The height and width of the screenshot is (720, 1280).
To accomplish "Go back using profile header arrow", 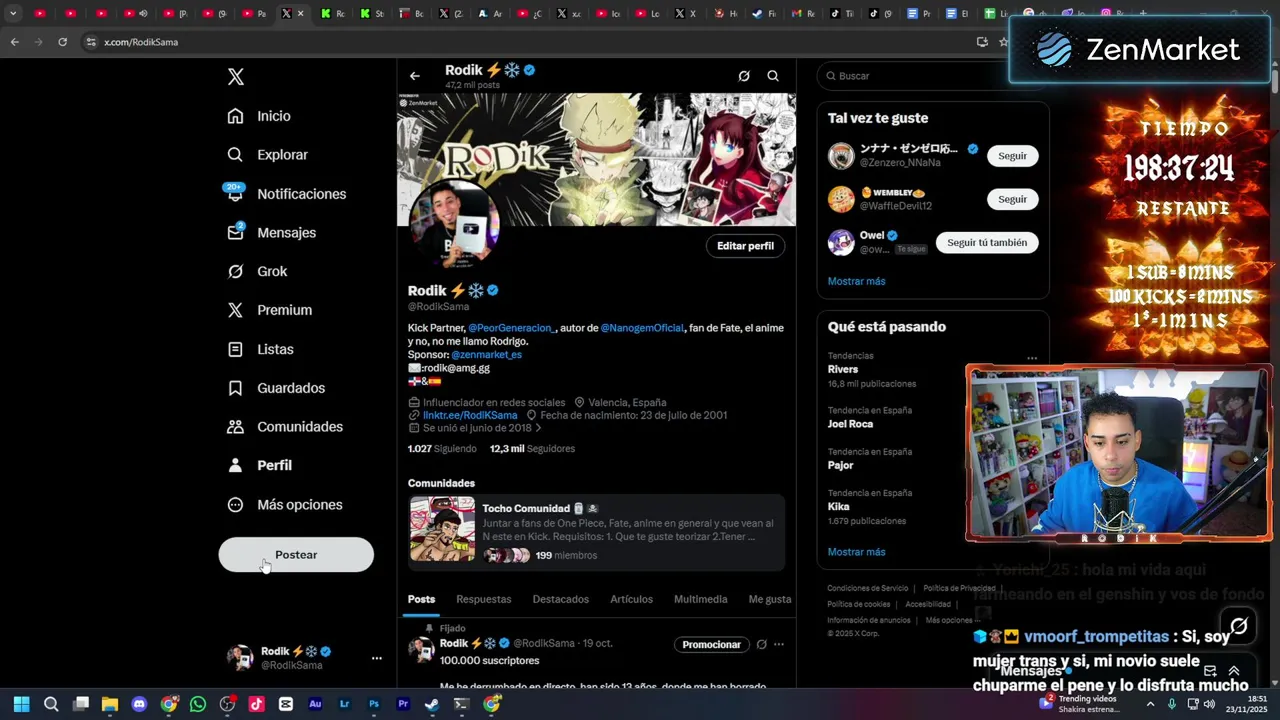I will [x=415, y=76].
